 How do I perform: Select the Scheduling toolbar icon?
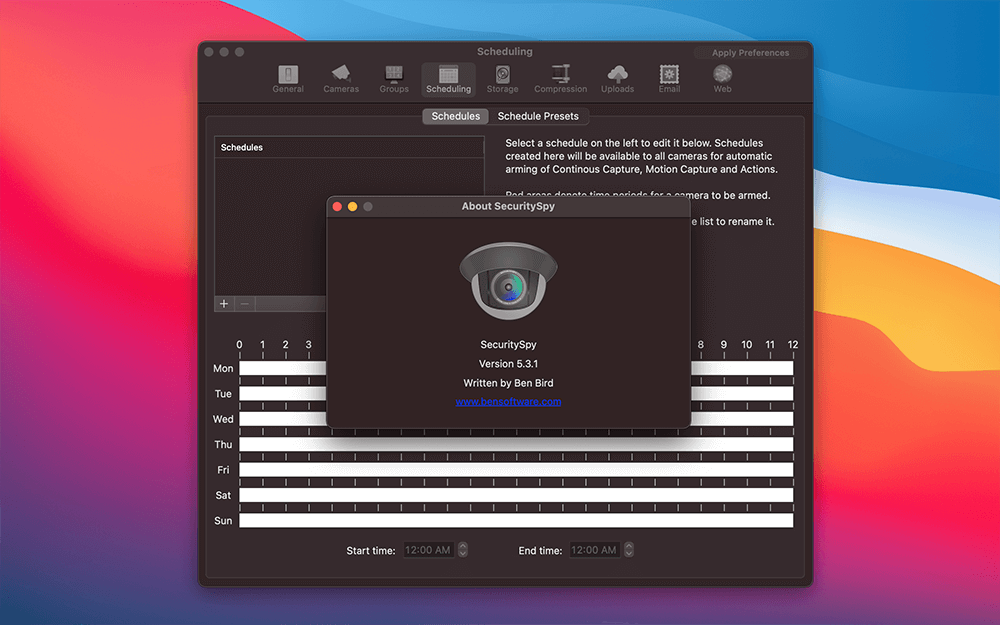448,80
